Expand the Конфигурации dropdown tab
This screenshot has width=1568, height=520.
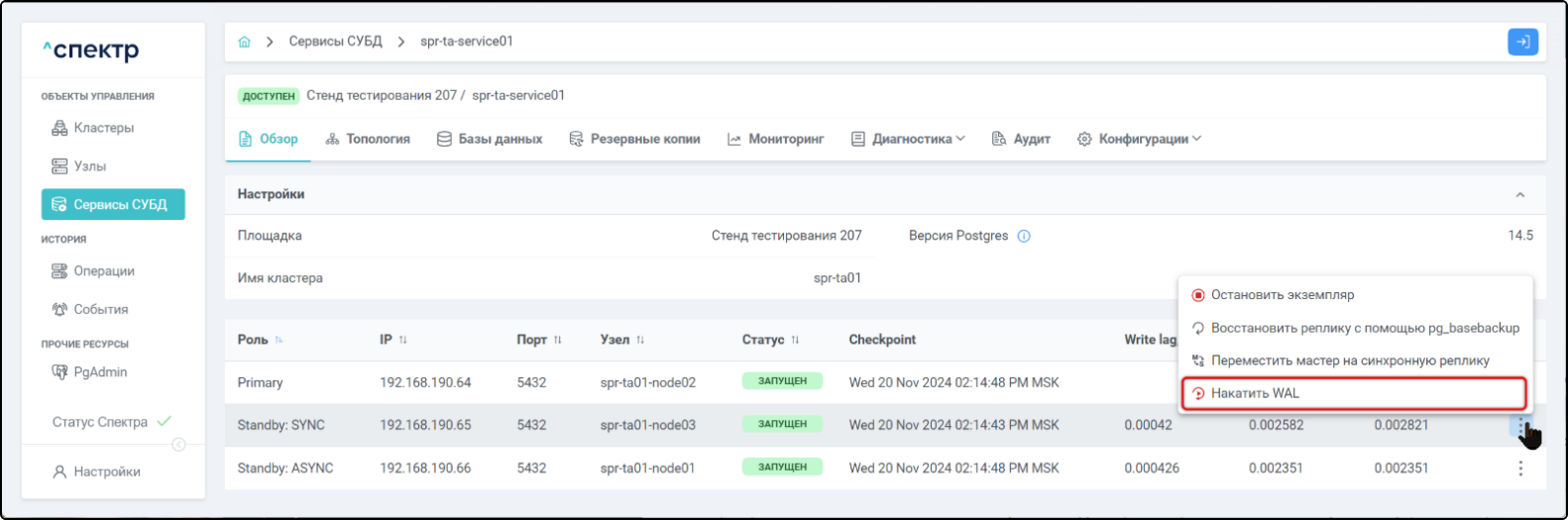point(1139,139)
